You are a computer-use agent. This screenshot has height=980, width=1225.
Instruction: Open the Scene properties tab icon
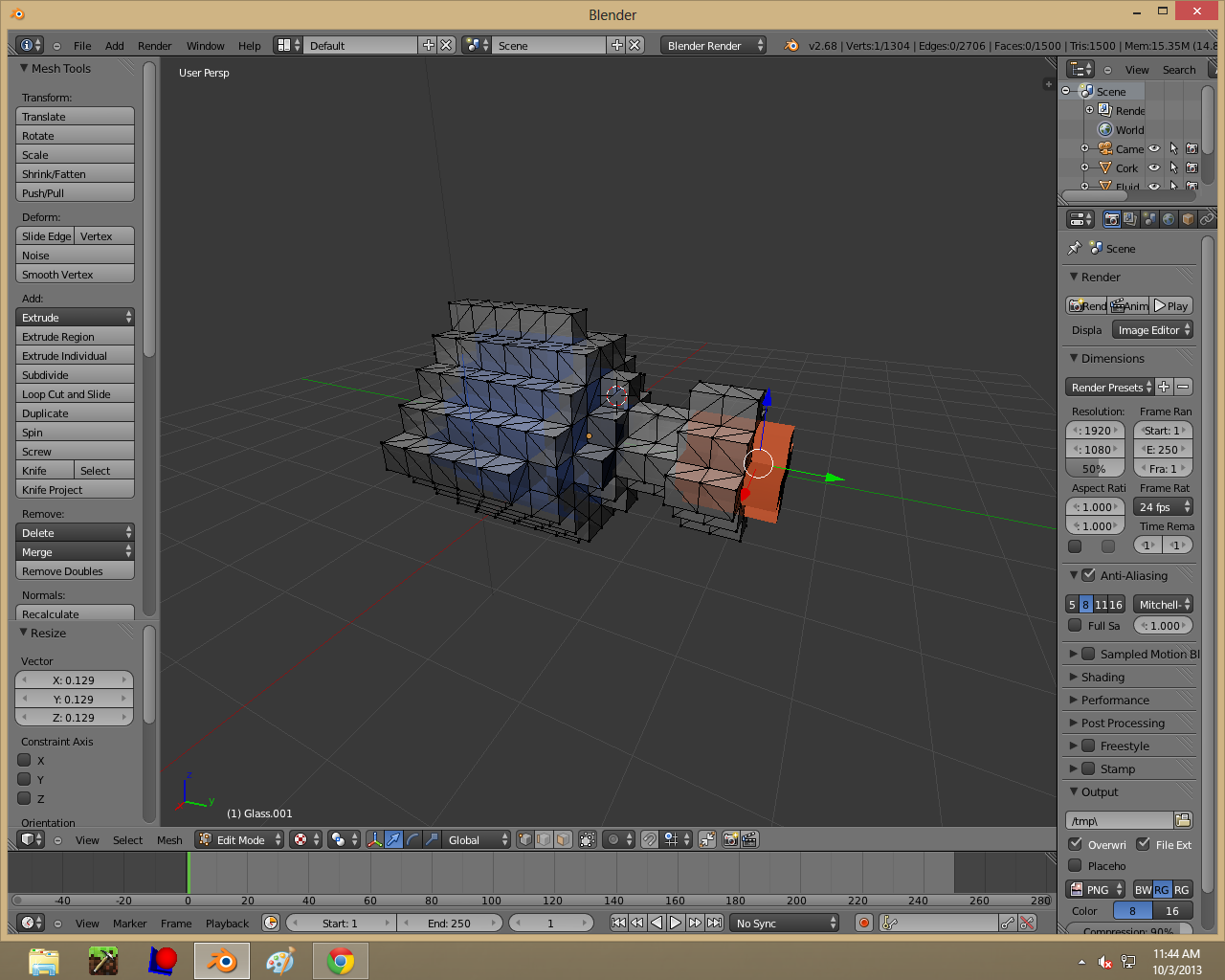(x=1149, y=219)
